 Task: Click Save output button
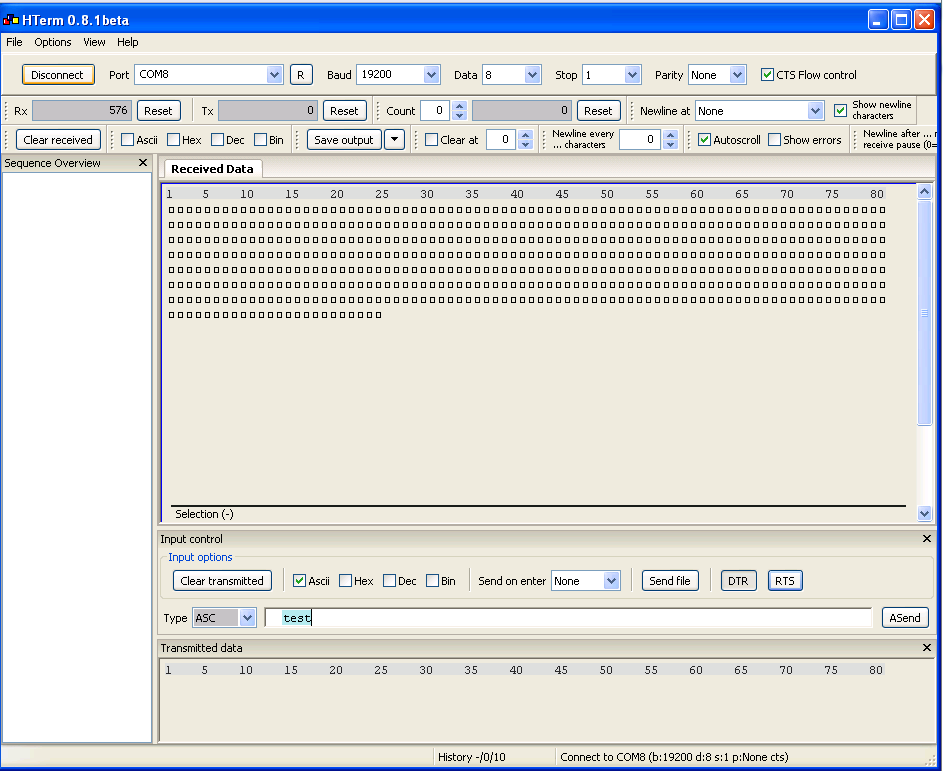pyautogui.click(x=344, y=140)
